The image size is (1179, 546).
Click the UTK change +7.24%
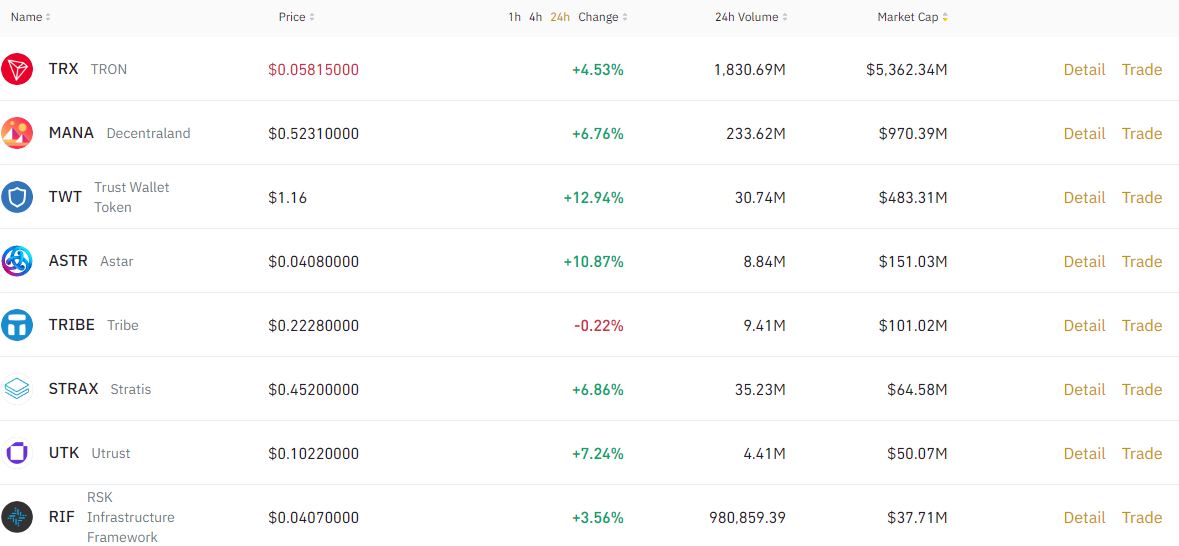coord(598,453)
